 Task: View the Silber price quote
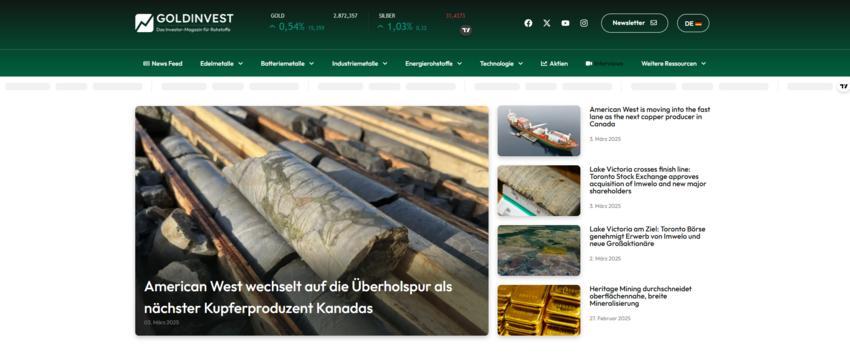(x=422, y=22)
